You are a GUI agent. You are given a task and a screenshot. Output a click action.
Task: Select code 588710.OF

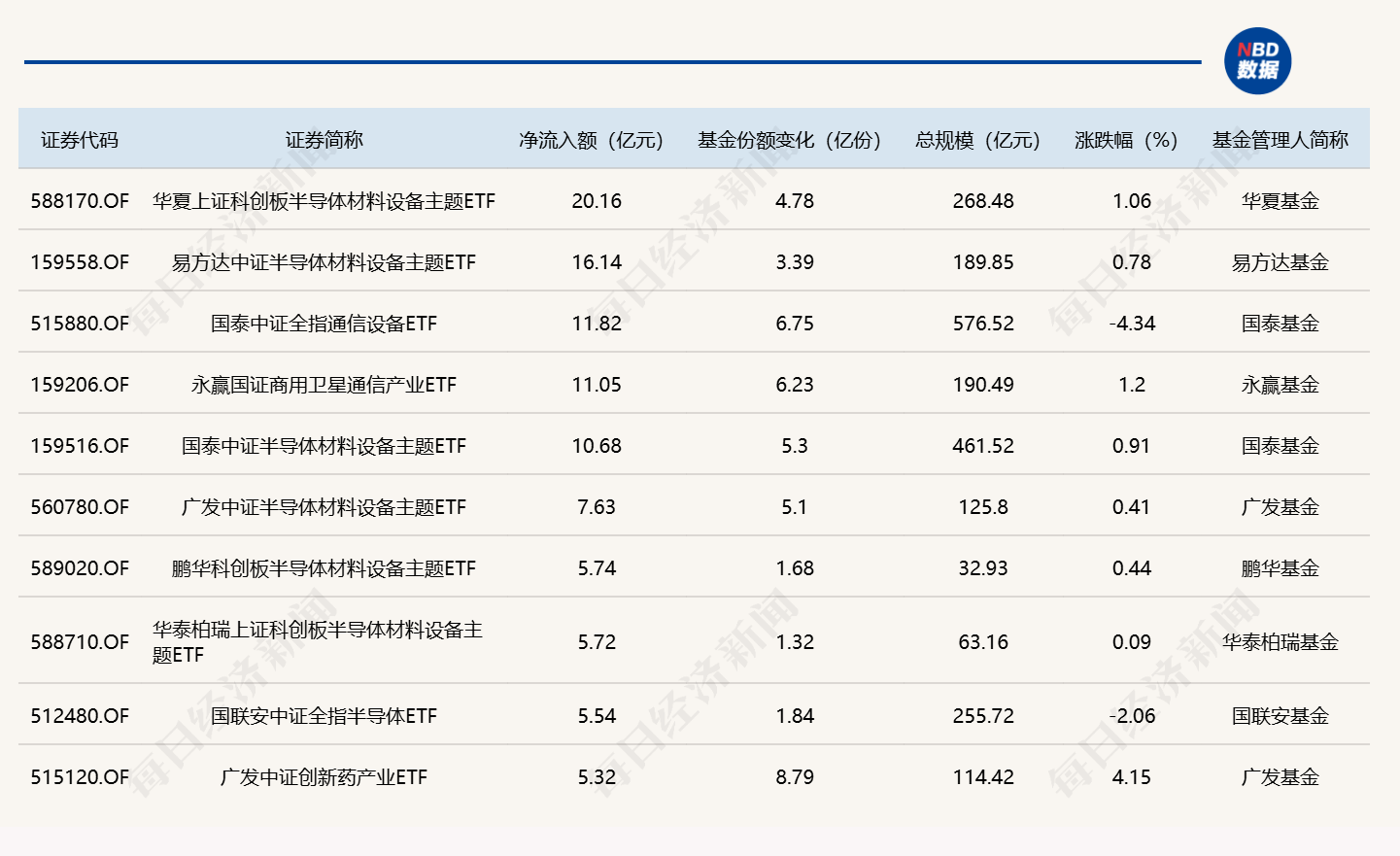click(x=80, y=642)
